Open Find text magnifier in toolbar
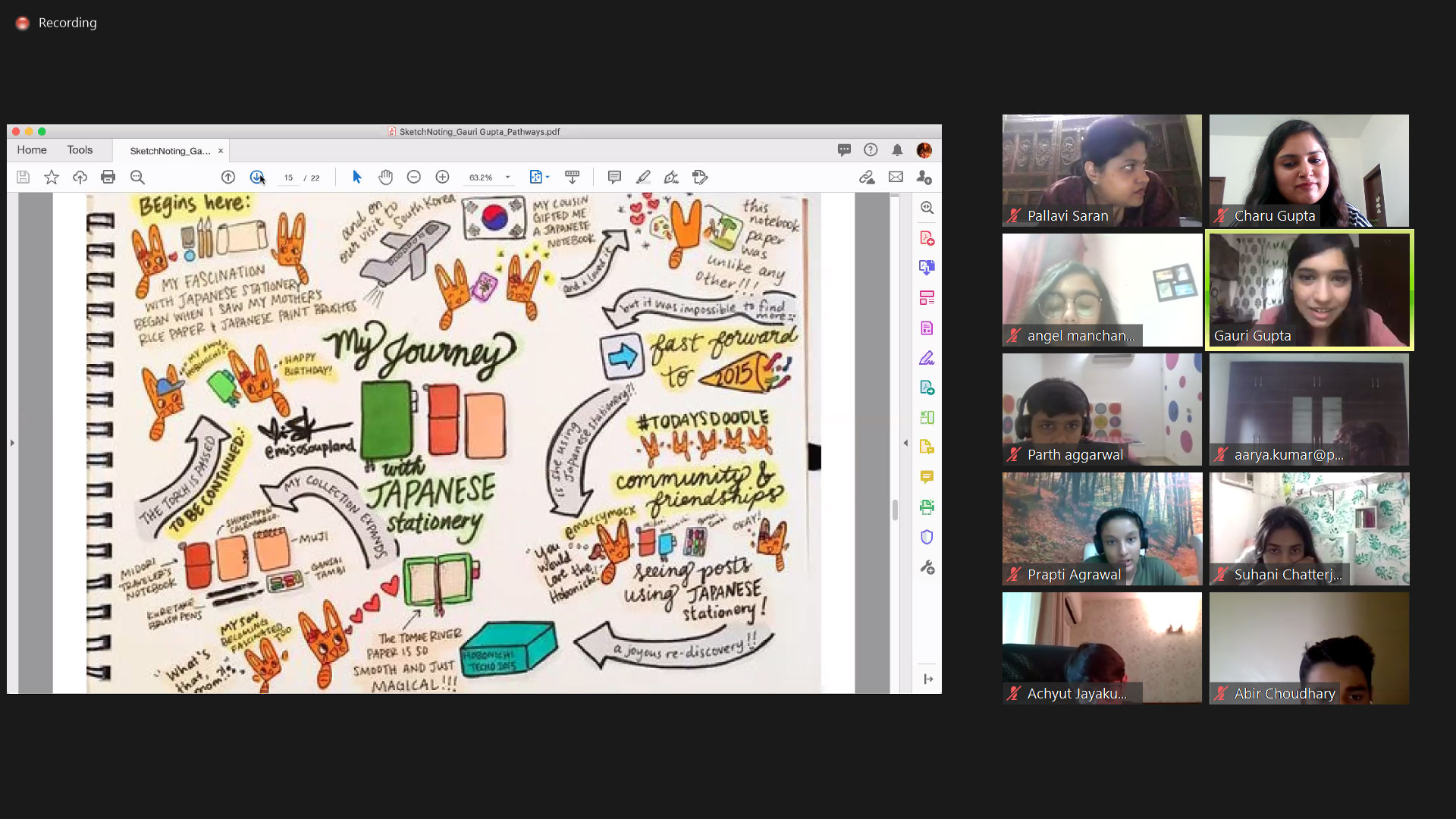This screenshot has height=819, width=1456. pos(137,177)
